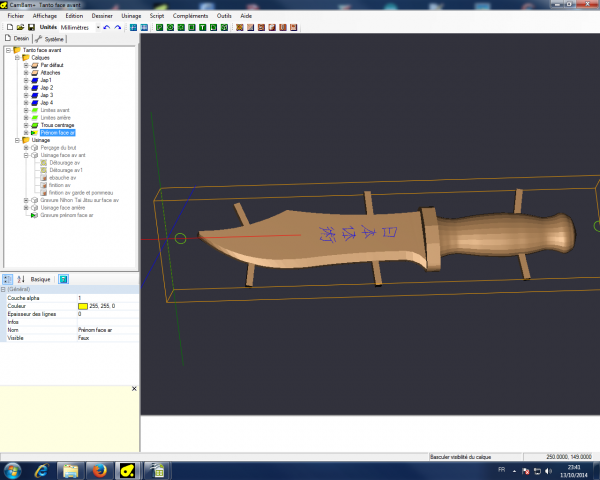Viewport: 600px width, 480px height.
Task: Click the volume icon in the system tray
Action: pos(548,471)
